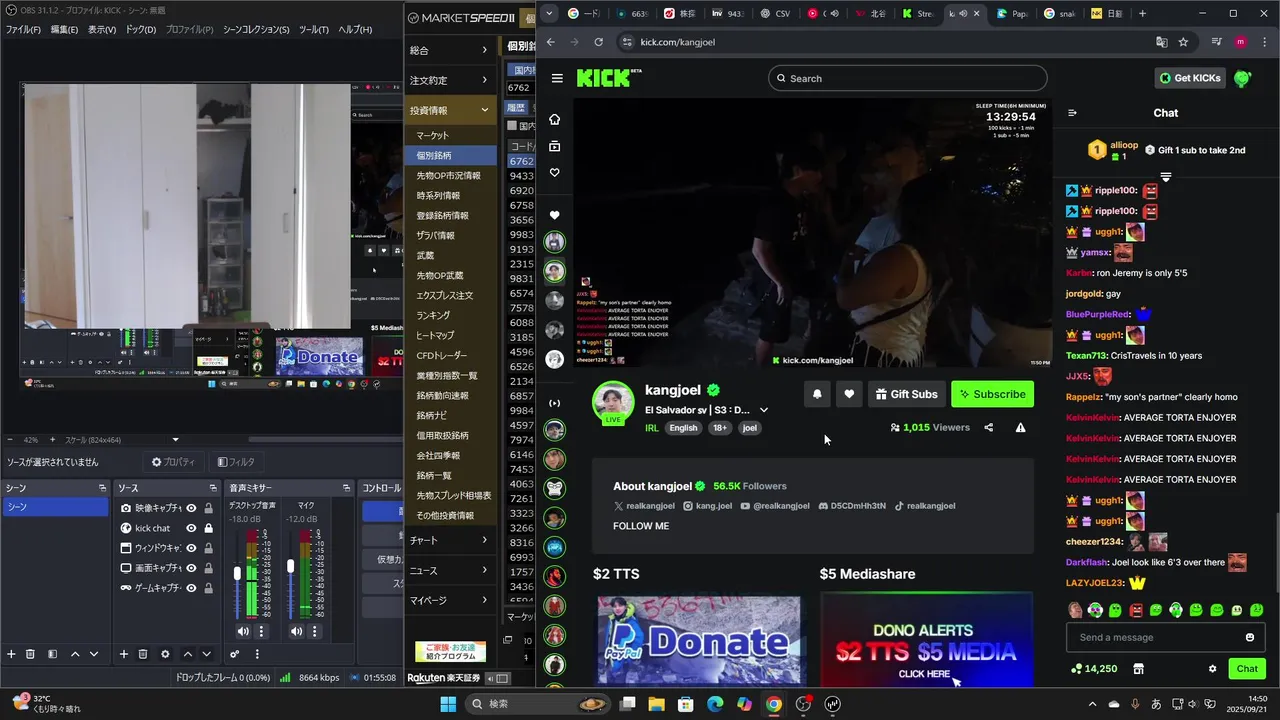Add a new scene in OBS

click(12, 654)
